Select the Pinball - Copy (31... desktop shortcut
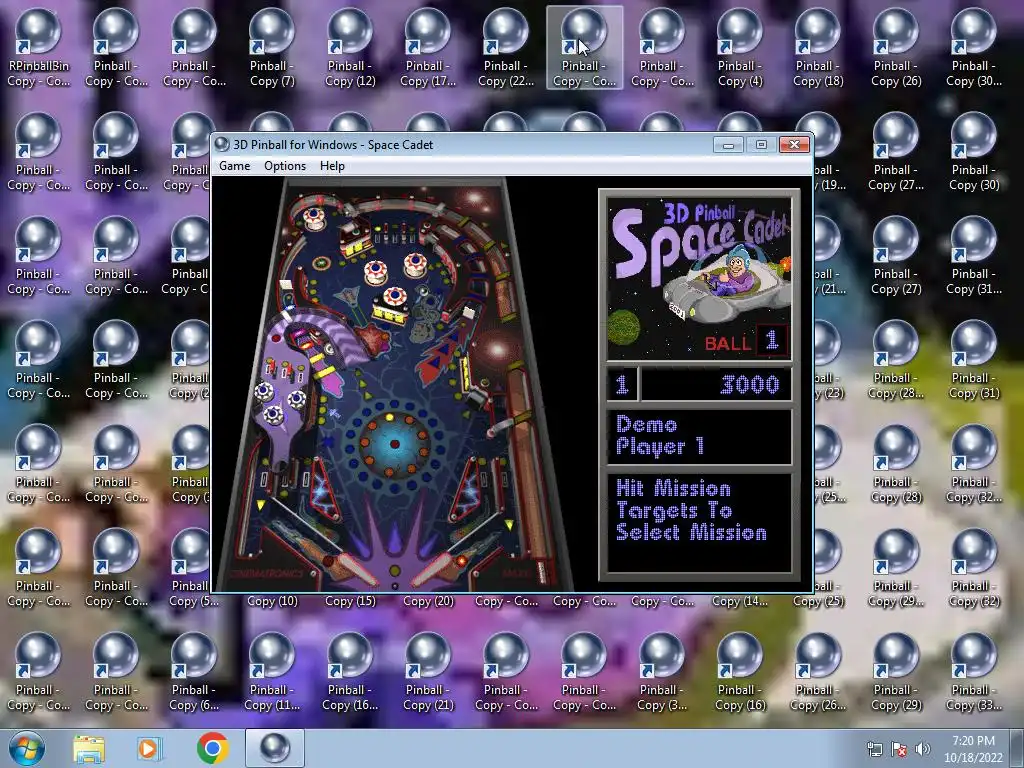Screen dimensions: 1024x768 974,257
